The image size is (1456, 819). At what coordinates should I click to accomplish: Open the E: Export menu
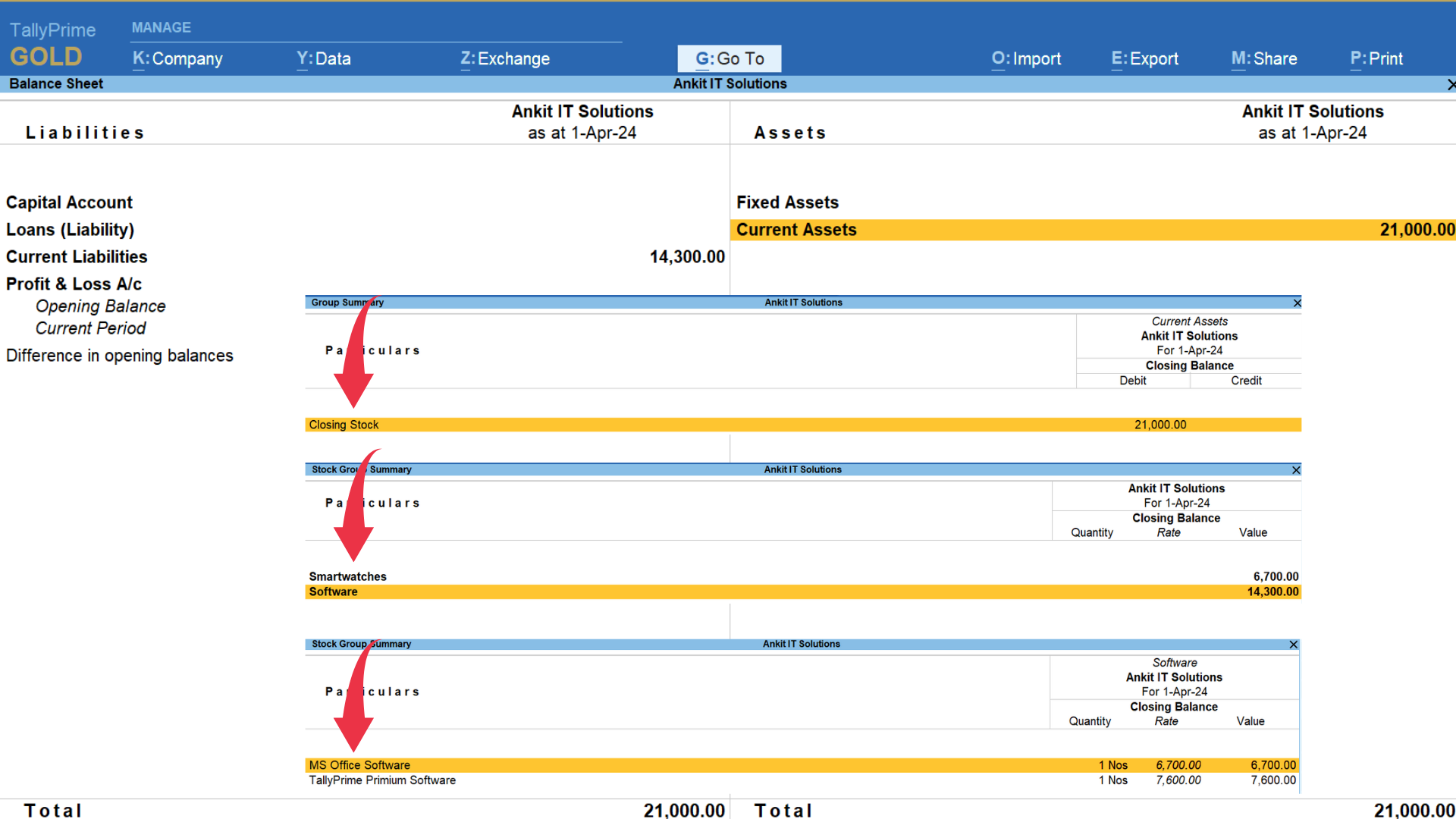(1145, 58)
